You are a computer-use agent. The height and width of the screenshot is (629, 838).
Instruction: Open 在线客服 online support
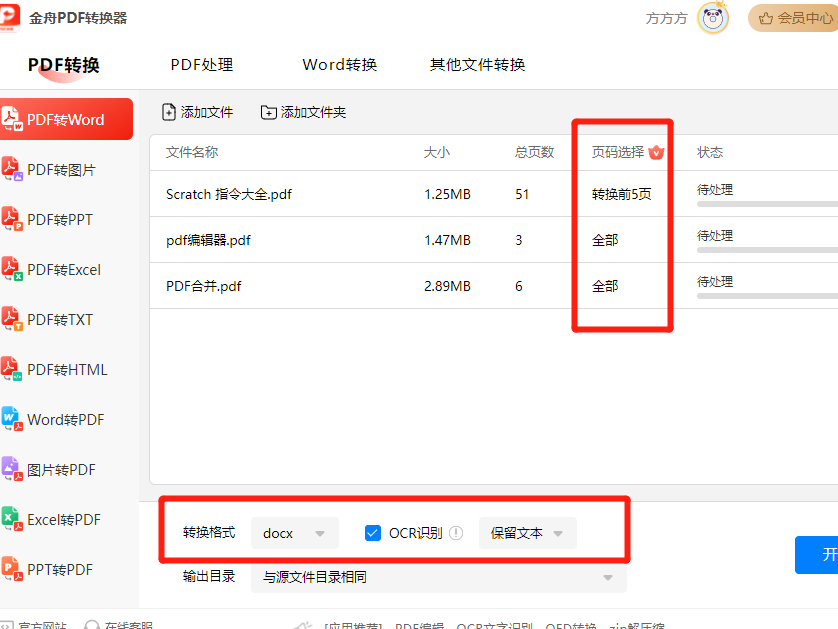[x=119, y=625]
